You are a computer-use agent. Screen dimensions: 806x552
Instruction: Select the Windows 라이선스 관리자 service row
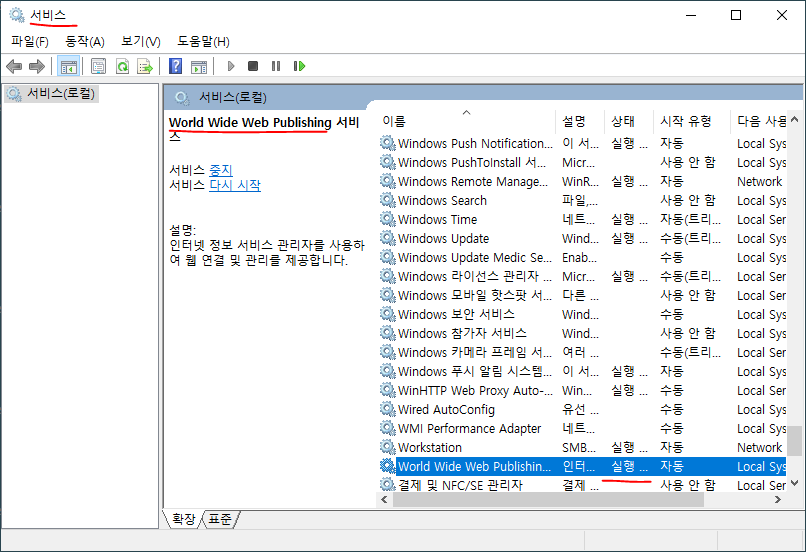[x=582, y=277]
